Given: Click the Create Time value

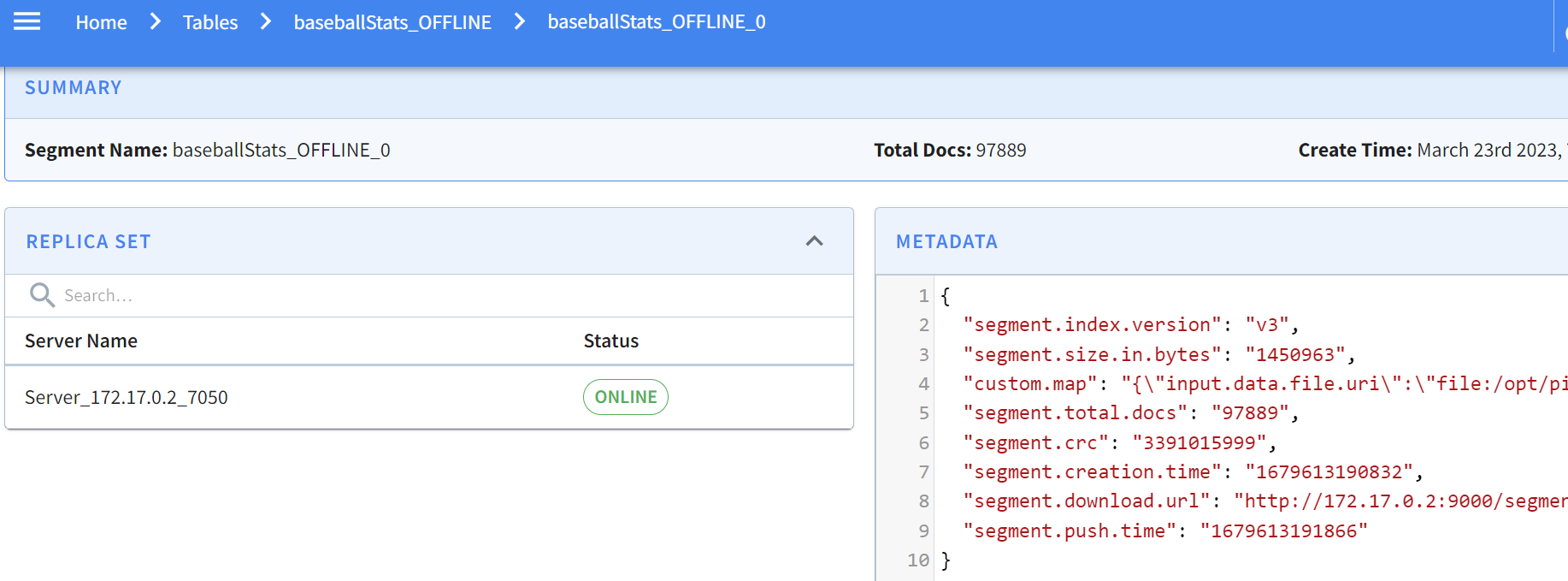Looking at the screenshot, I should point(1492,151).
